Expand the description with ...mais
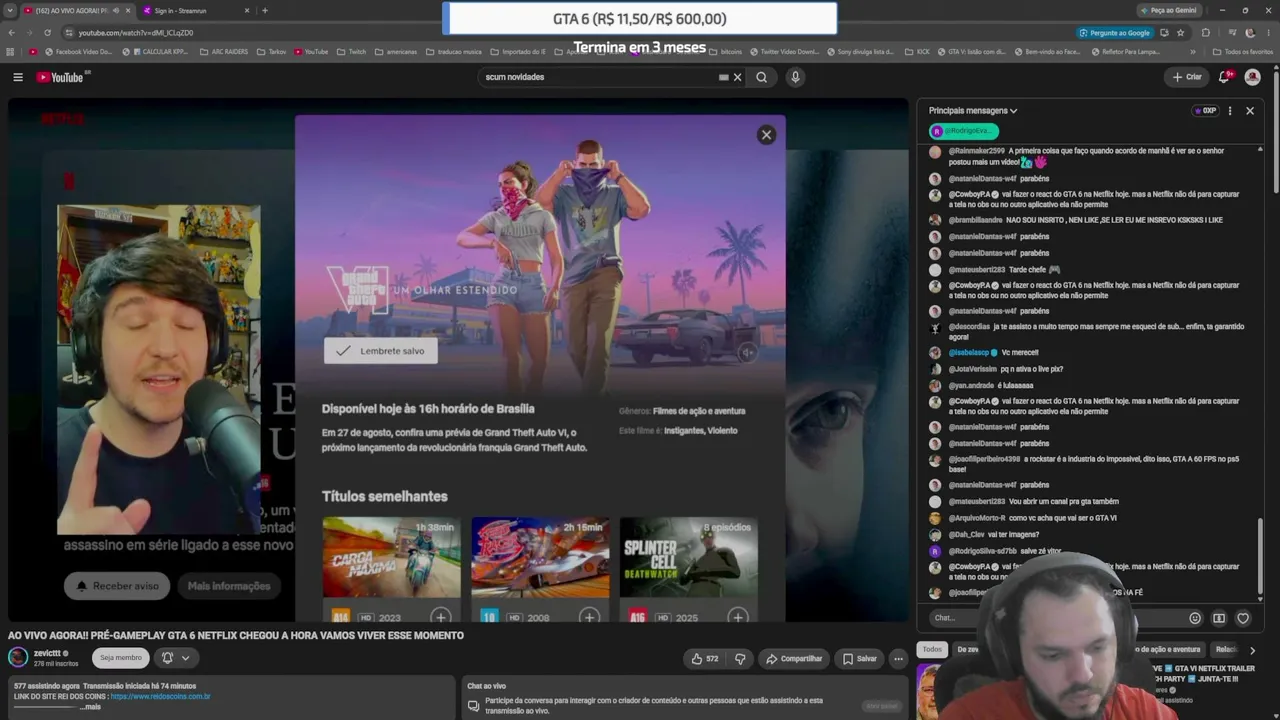The height and width of the screenshot is (720, 1280). [x=90, y=707]
